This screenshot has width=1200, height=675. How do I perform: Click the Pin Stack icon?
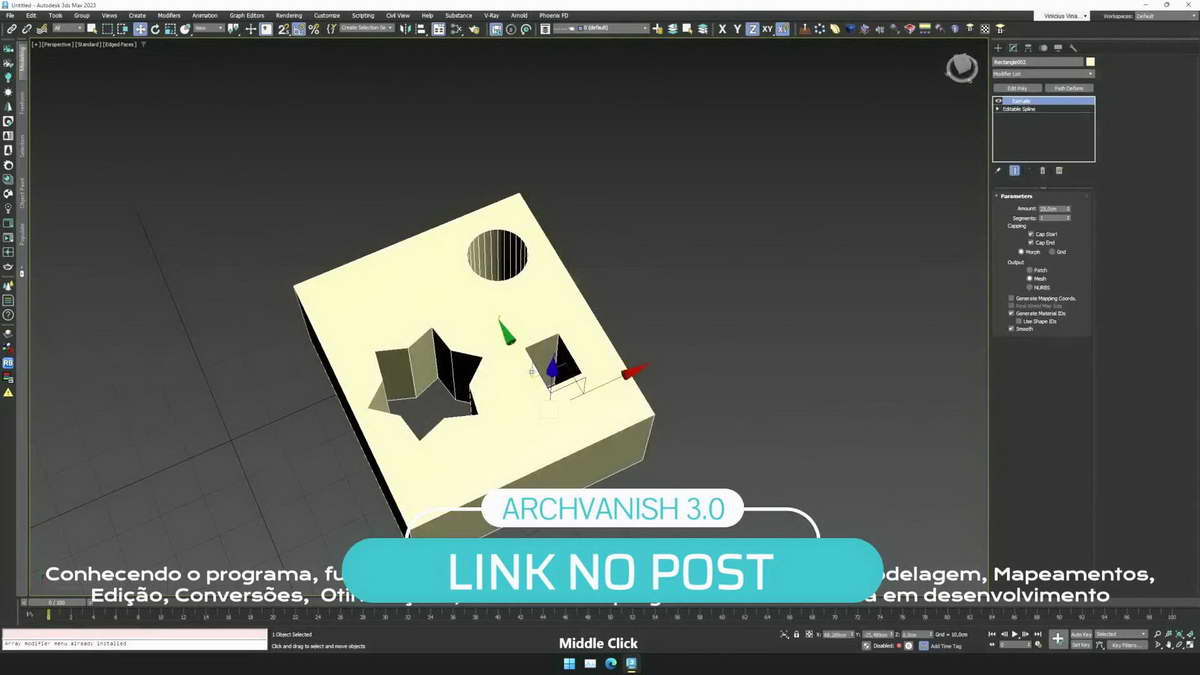[x=998, y=171]
